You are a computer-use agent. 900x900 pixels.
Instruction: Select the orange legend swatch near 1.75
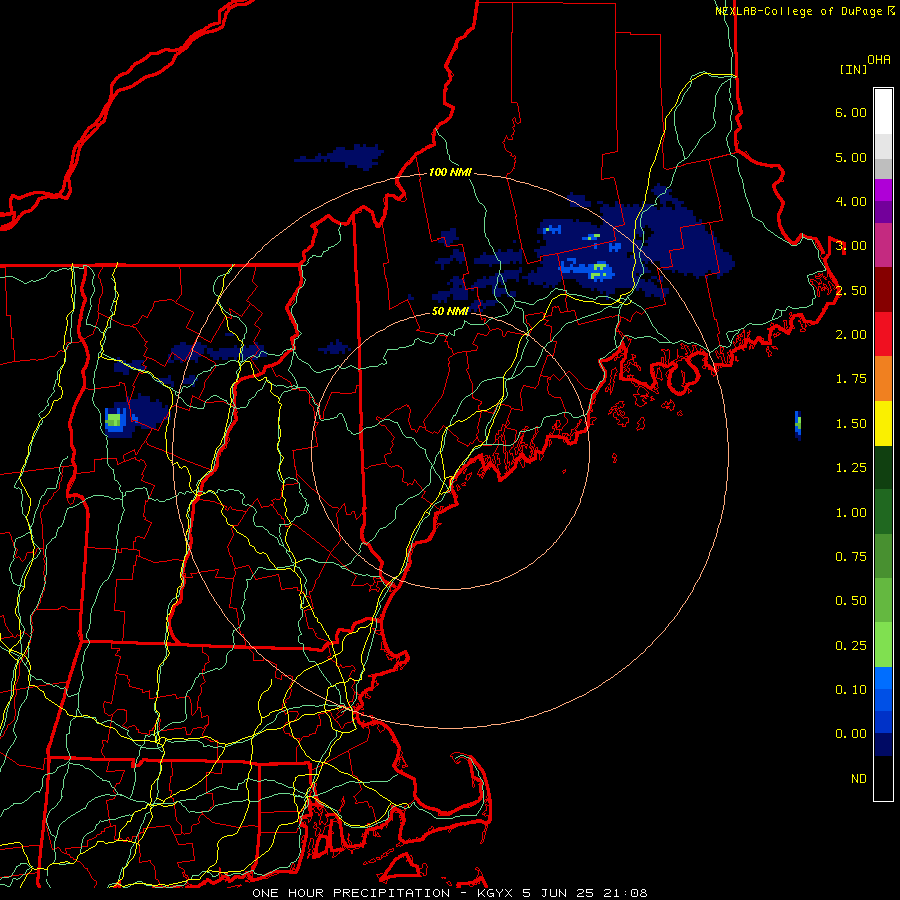883,379
